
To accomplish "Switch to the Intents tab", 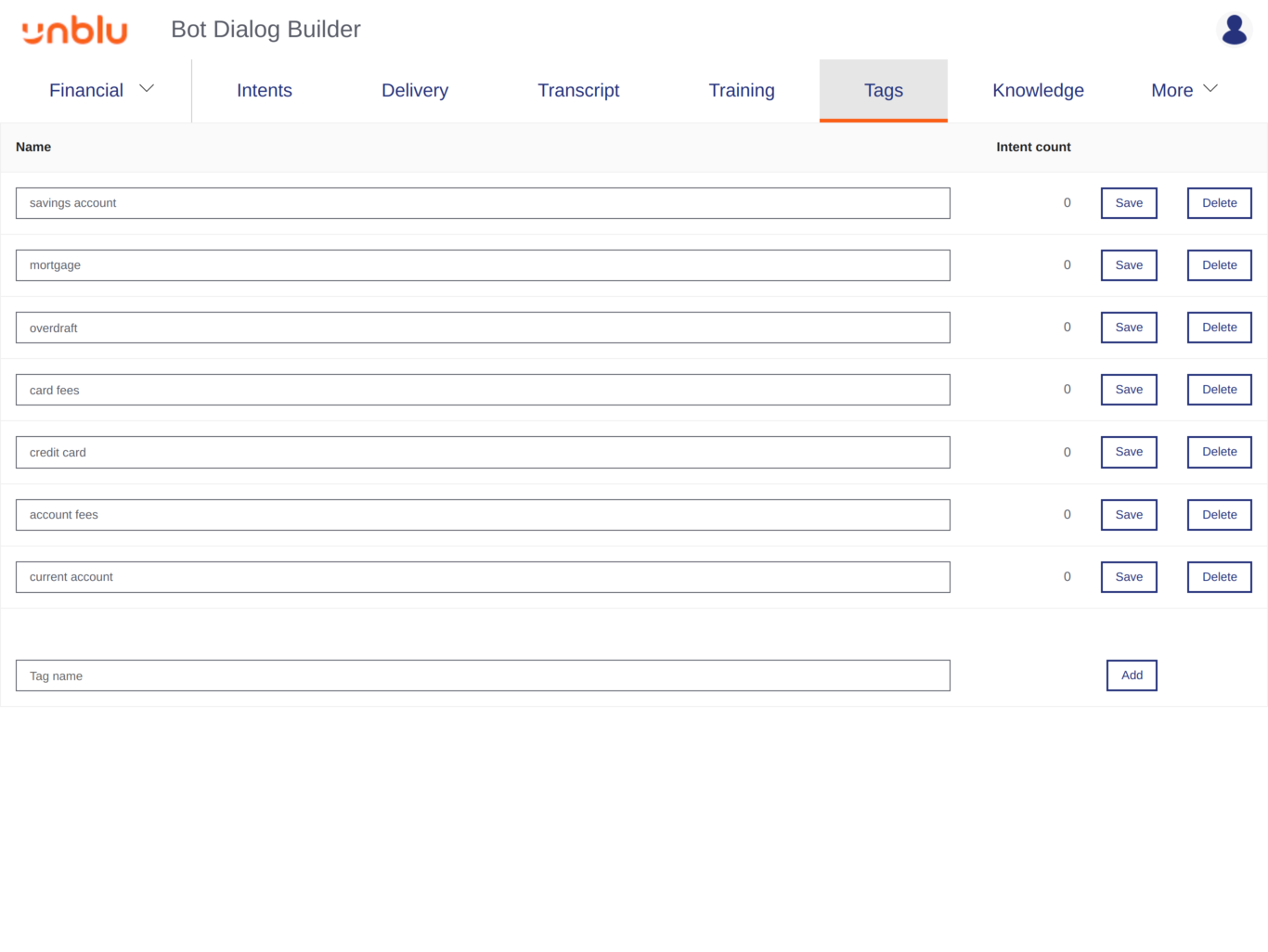I will click(x=265, y=90).
